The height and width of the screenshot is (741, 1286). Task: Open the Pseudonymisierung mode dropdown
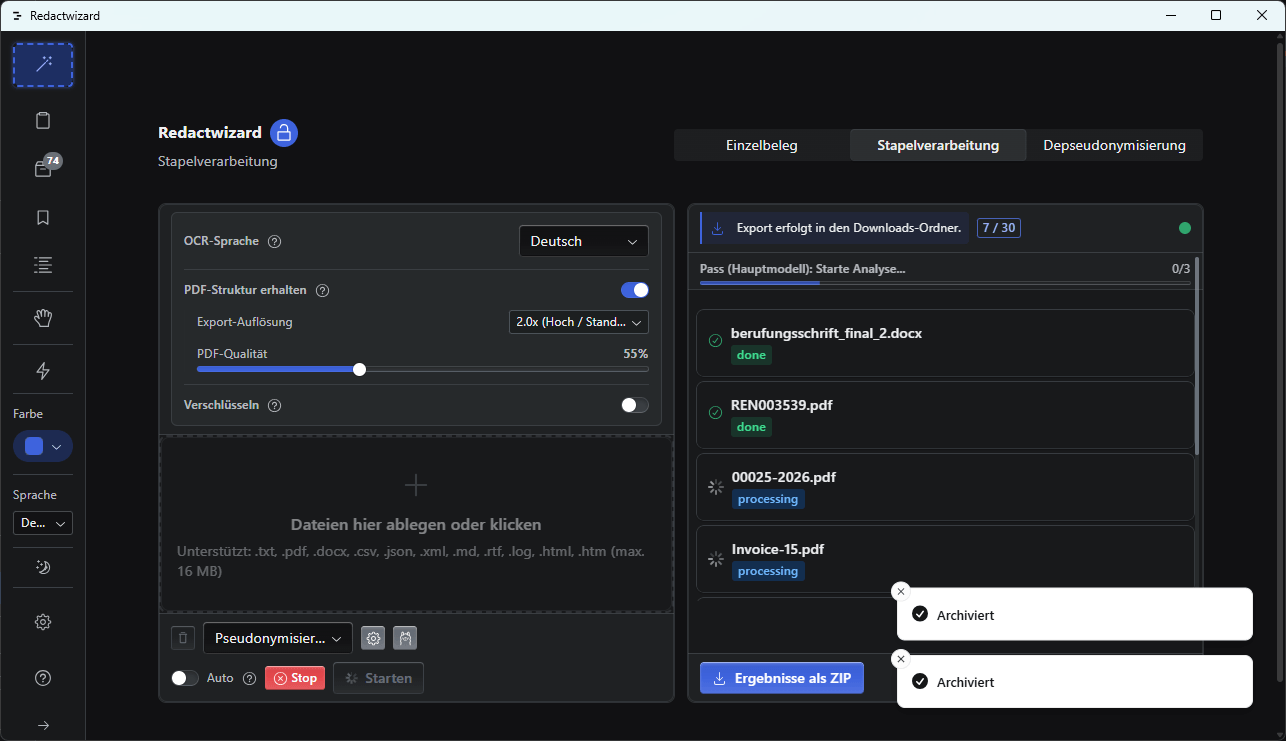click(x=278, y=638)
